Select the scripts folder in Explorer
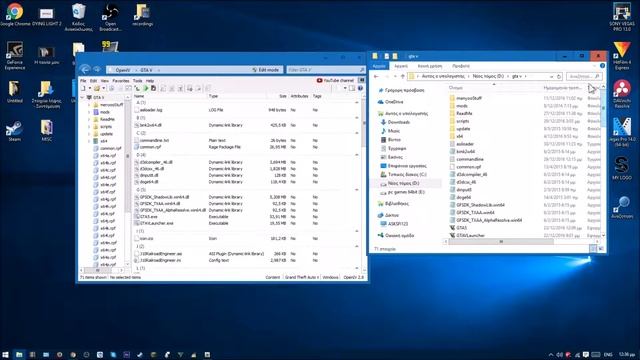Viewport: 640px width, 360px height. click(462, 121)
